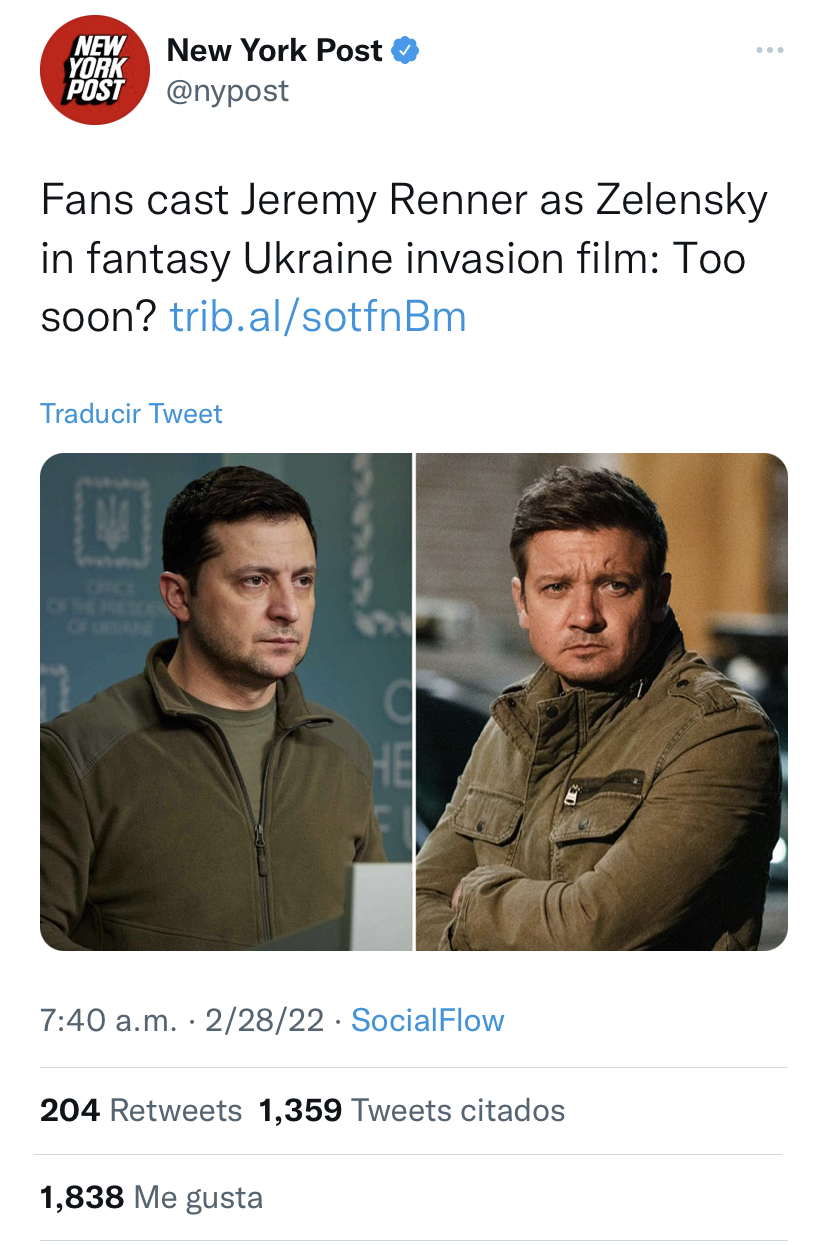Click the word Zelensky in tweet text
Image resolution: width=828 pixels, height=1245 pixels.
pos(681,201)
